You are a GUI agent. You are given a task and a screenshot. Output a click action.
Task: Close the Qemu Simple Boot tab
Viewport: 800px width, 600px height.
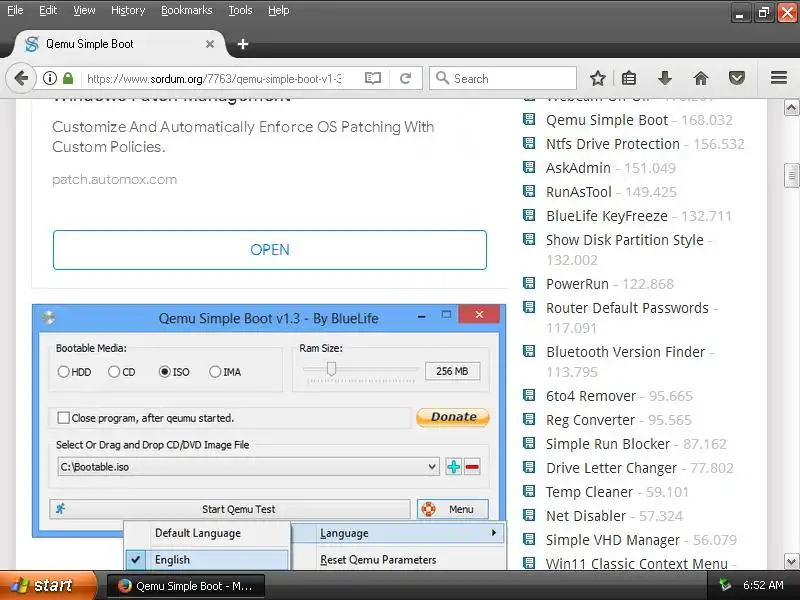(x=210, y=44)
